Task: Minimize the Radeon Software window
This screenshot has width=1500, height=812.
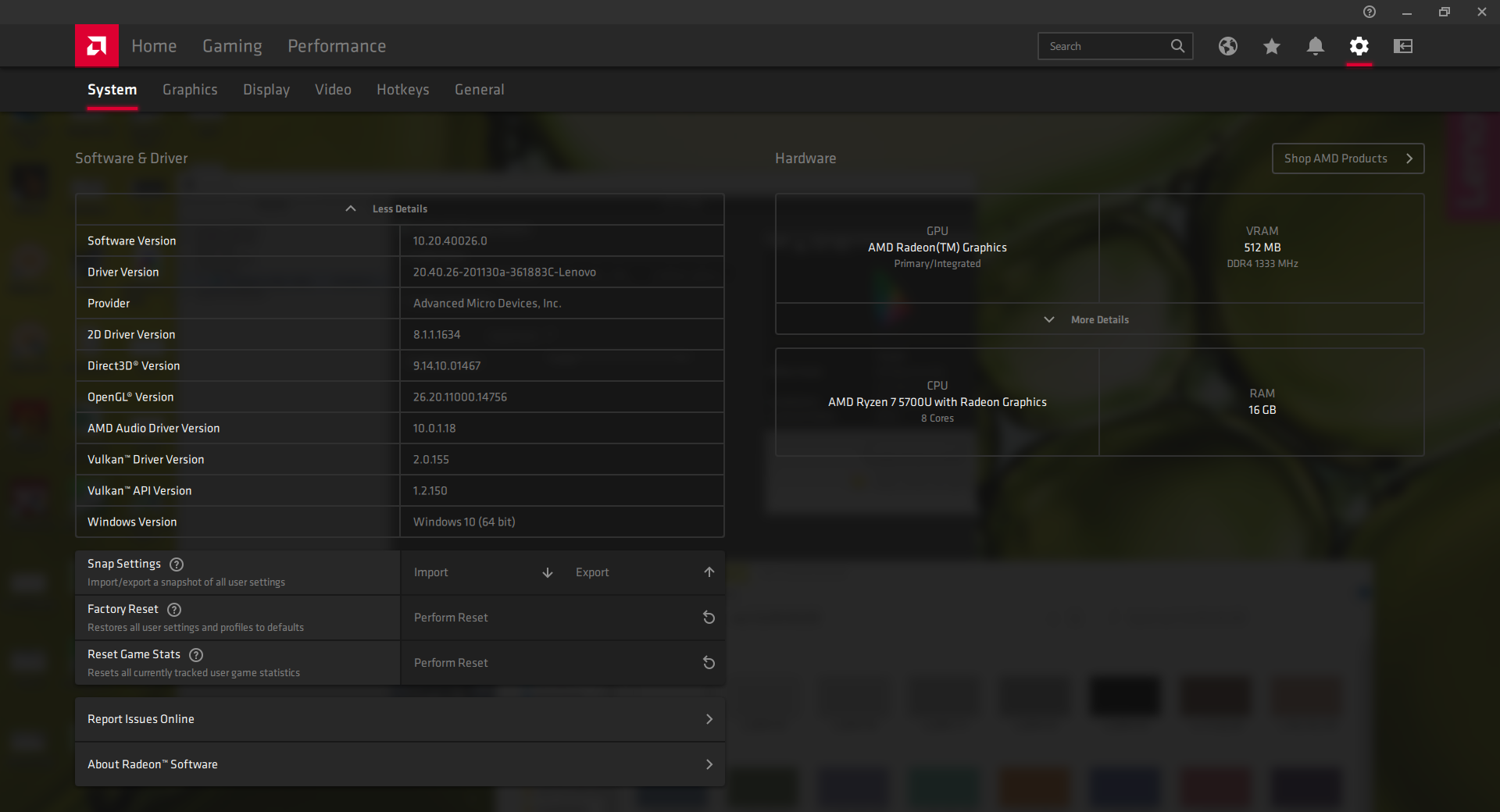Action: (1407, 12)
